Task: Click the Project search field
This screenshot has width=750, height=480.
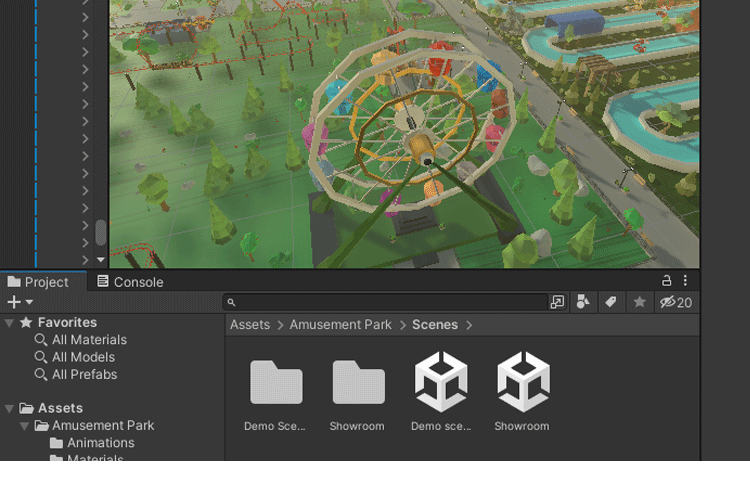Action: pos(390,302)
